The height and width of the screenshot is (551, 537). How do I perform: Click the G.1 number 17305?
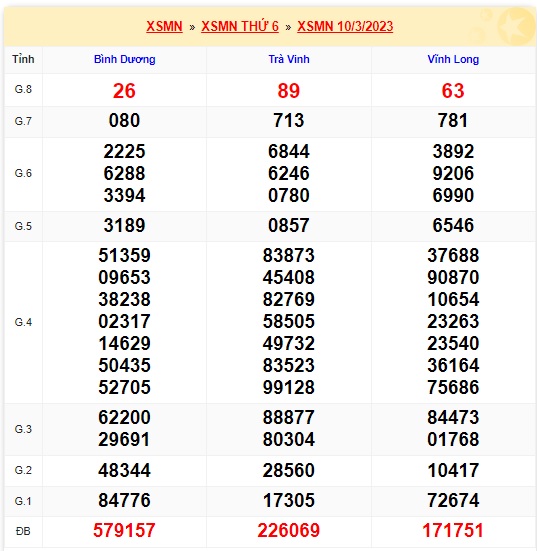point(289,501)
